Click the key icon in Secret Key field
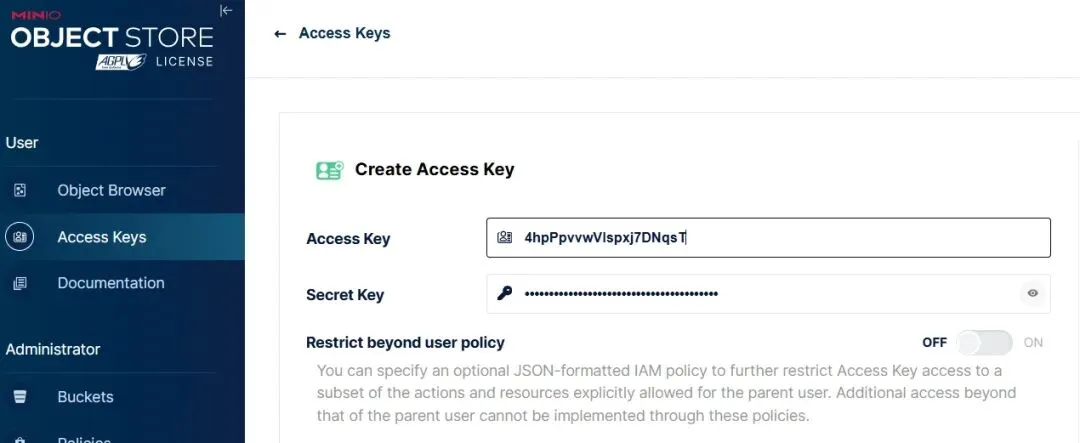Image resolution: width=1080 pixels, height=443 pixels. pyautogui.click(x=505, y=294)
